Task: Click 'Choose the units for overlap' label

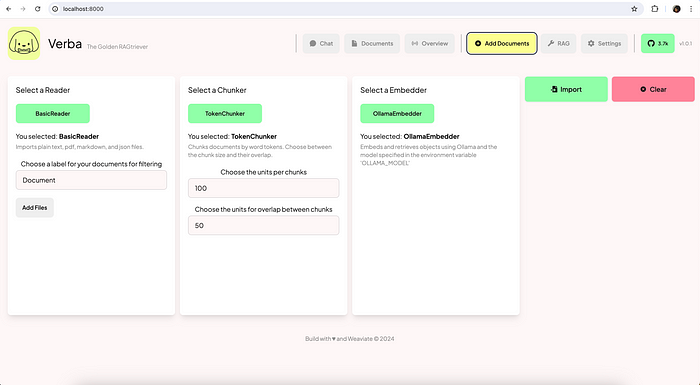Action: (x=263, y=209)
